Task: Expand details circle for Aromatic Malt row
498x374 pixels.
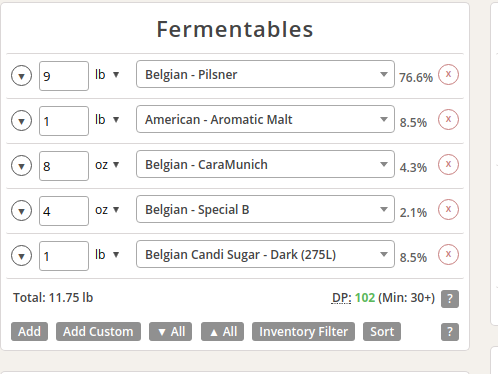Action: click(22, 121)
